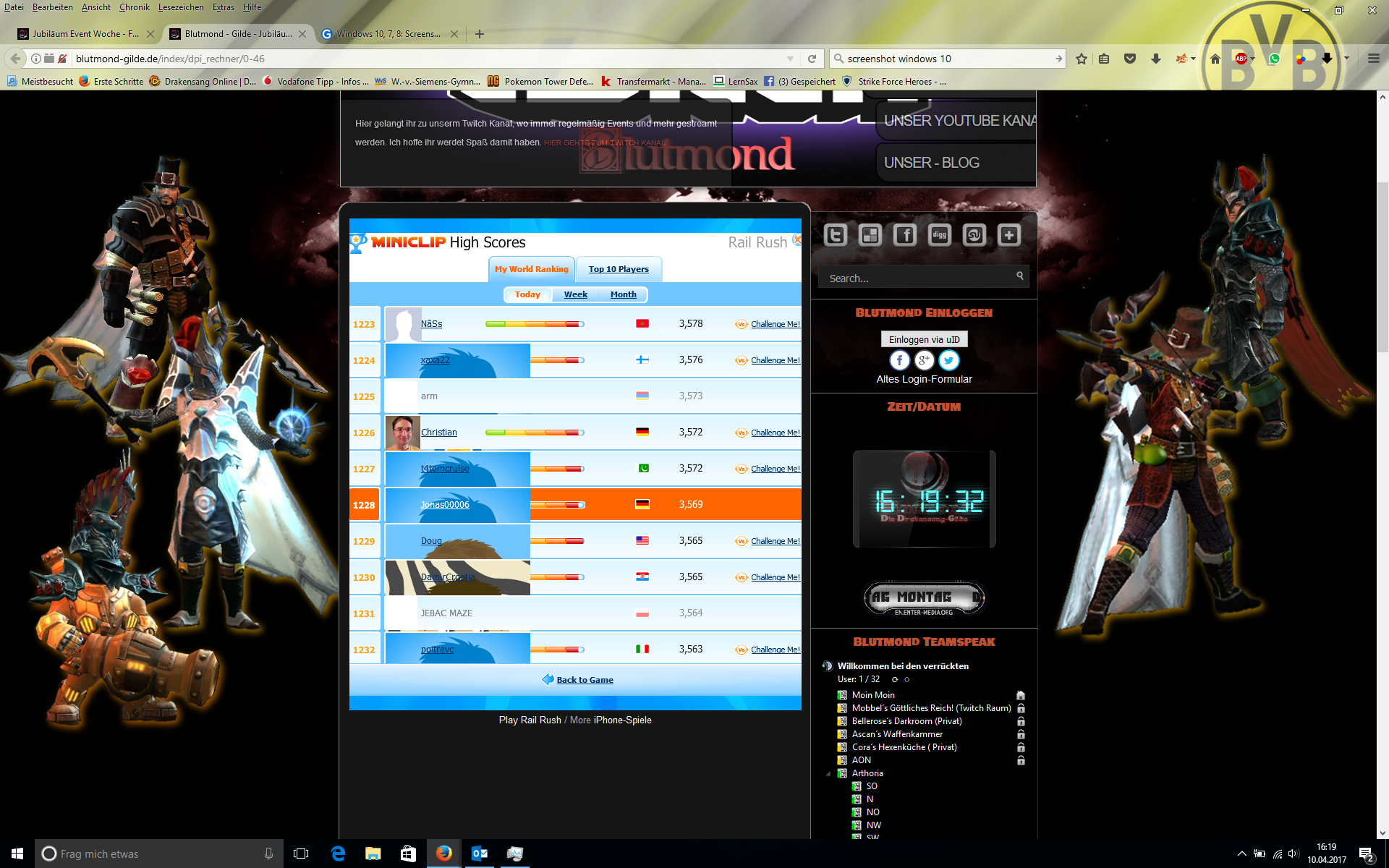The height and width of the screenshot is (868, 1389).
Task: Open player xaxa22 profile link
Action: (x=435, y=360)
